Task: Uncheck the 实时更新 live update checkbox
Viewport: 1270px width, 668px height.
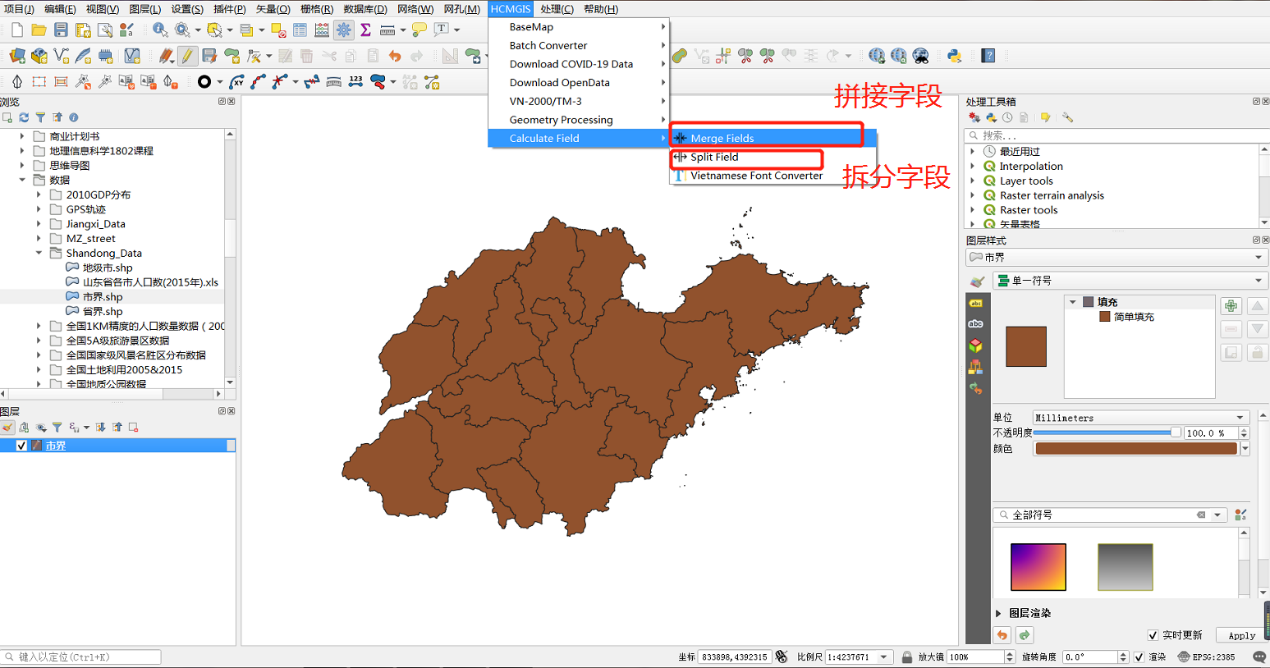Action: point(1153,635)
